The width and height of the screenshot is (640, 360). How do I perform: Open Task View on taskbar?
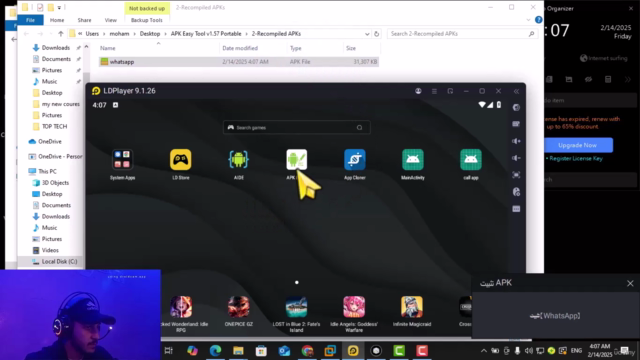coord(169,351)
